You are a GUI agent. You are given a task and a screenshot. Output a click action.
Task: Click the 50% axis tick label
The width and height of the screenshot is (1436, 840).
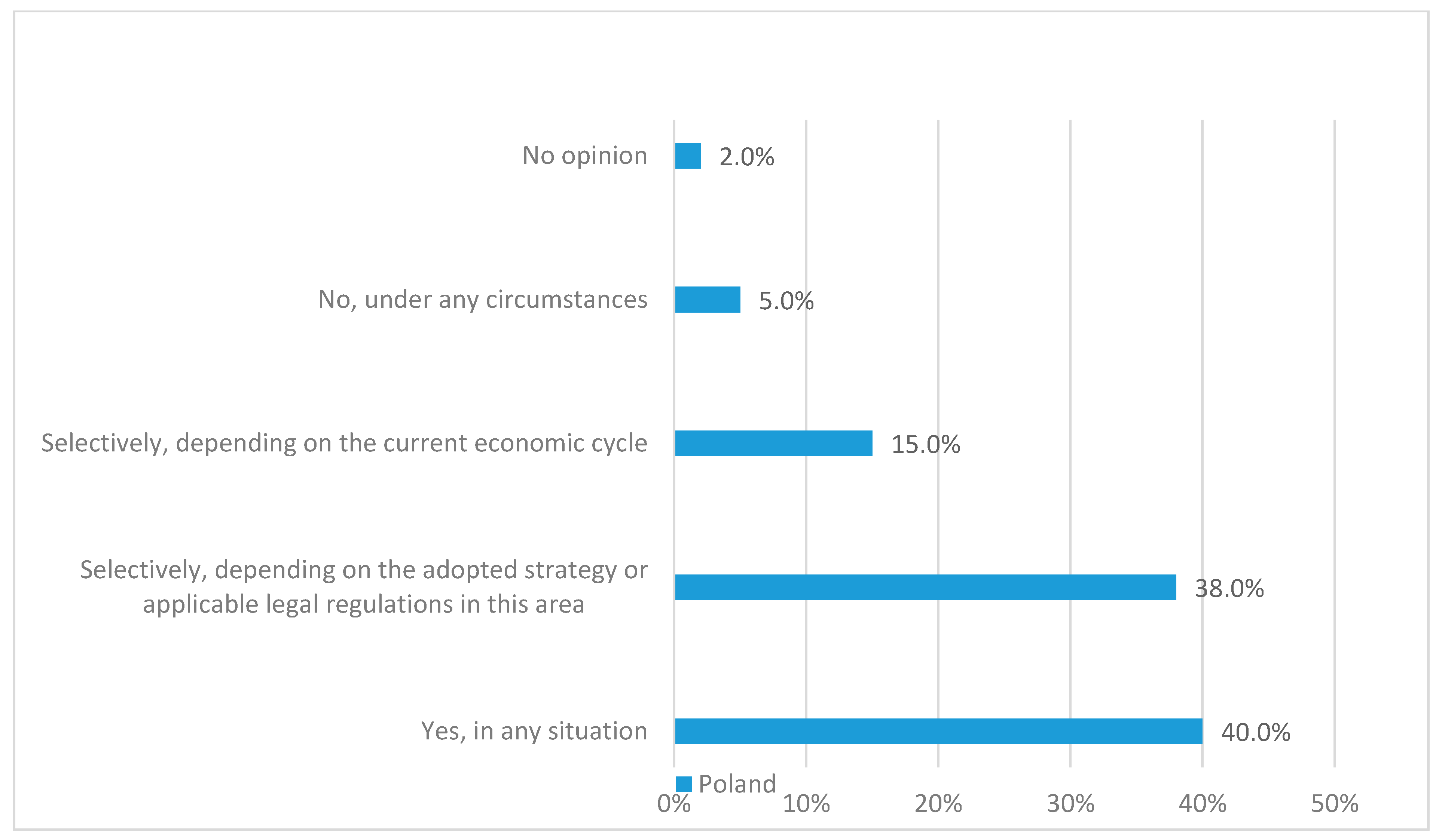tap(1335, 804)
